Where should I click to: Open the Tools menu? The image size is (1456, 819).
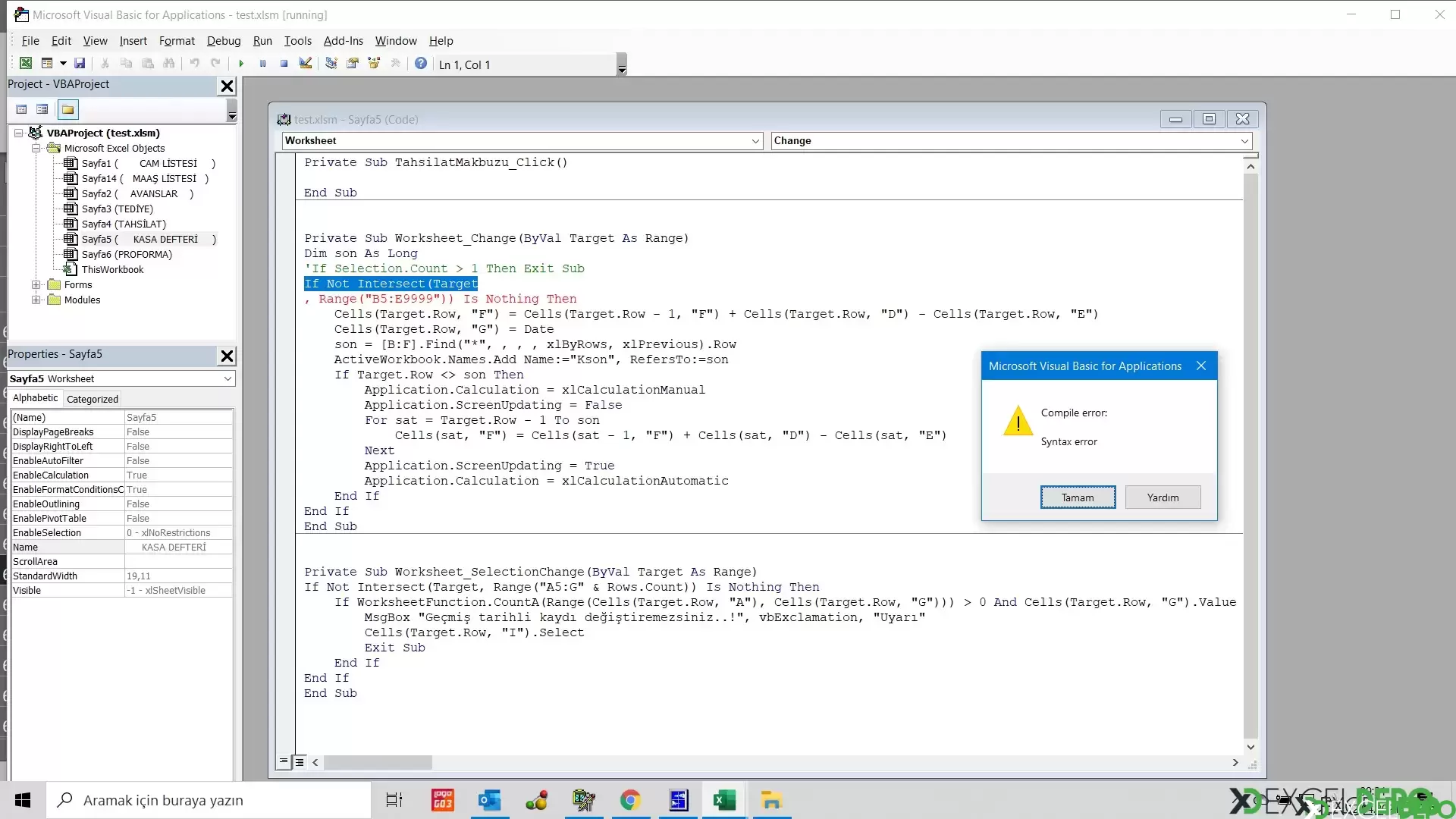(x=298, y=41)
